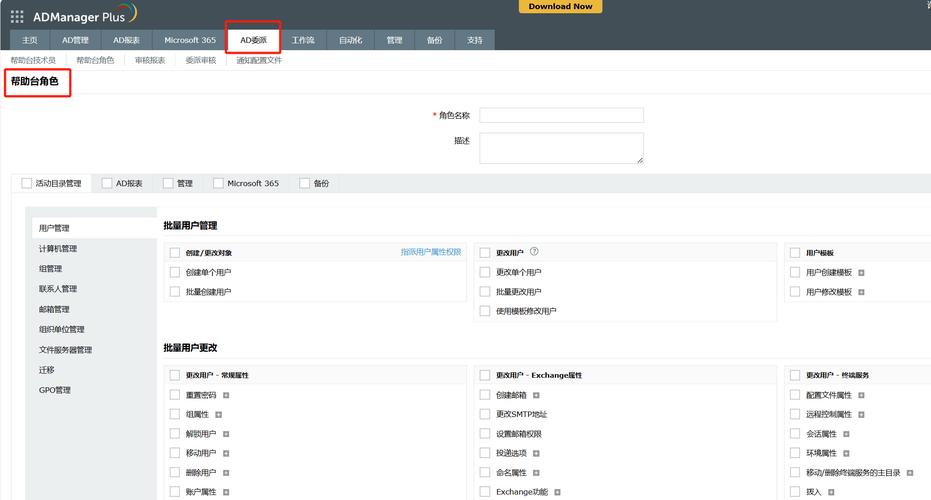Select 计算机管理 in the left sidebar

(x=58, y=249)
